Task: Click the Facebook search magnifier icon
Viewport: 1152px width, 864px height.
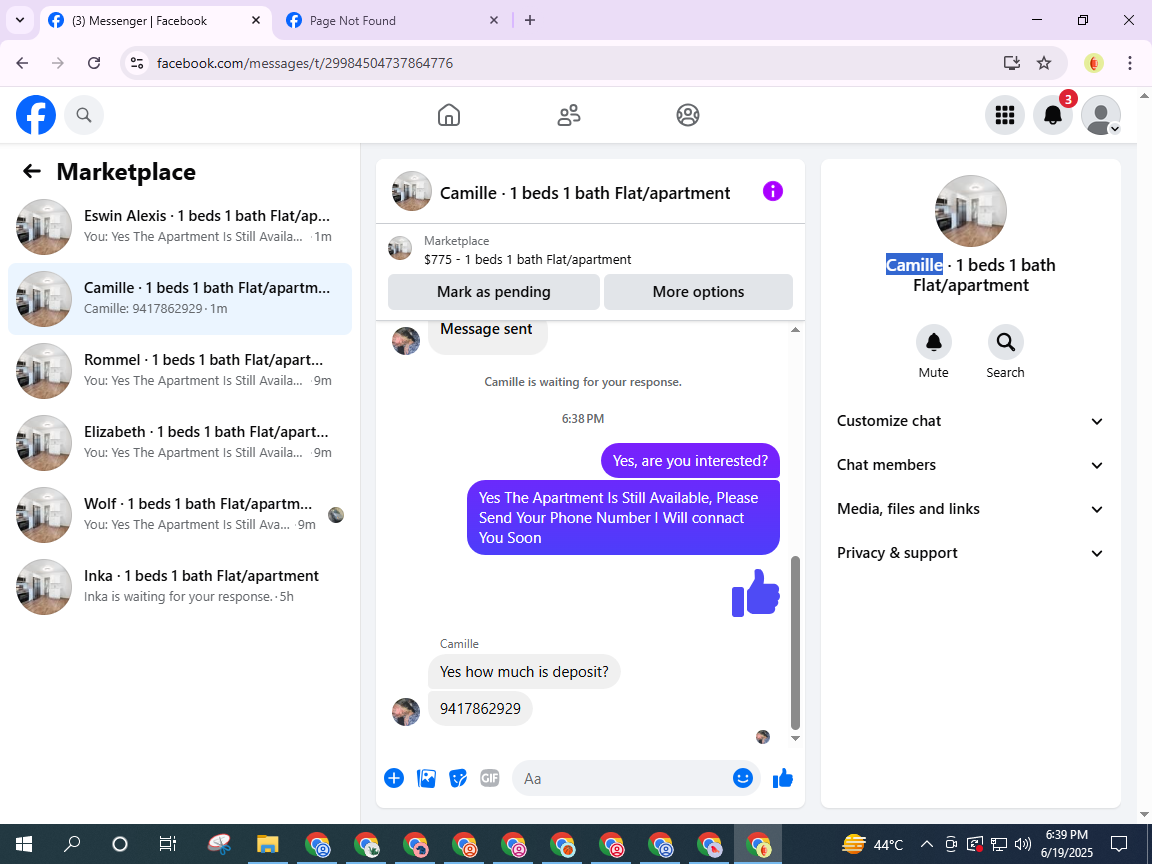Action: coord(84,115)
